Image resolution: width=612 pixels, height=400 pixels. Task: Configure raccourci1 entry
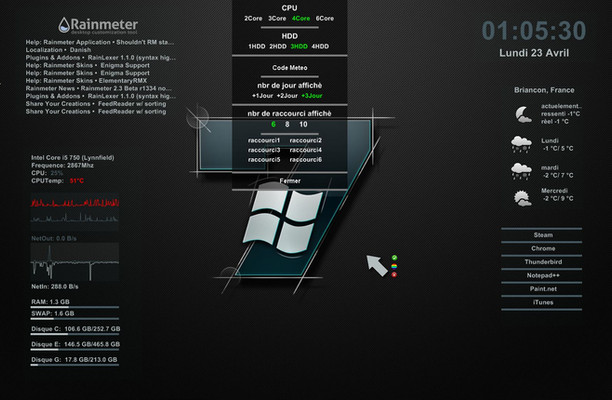click(x=264, y=140)
